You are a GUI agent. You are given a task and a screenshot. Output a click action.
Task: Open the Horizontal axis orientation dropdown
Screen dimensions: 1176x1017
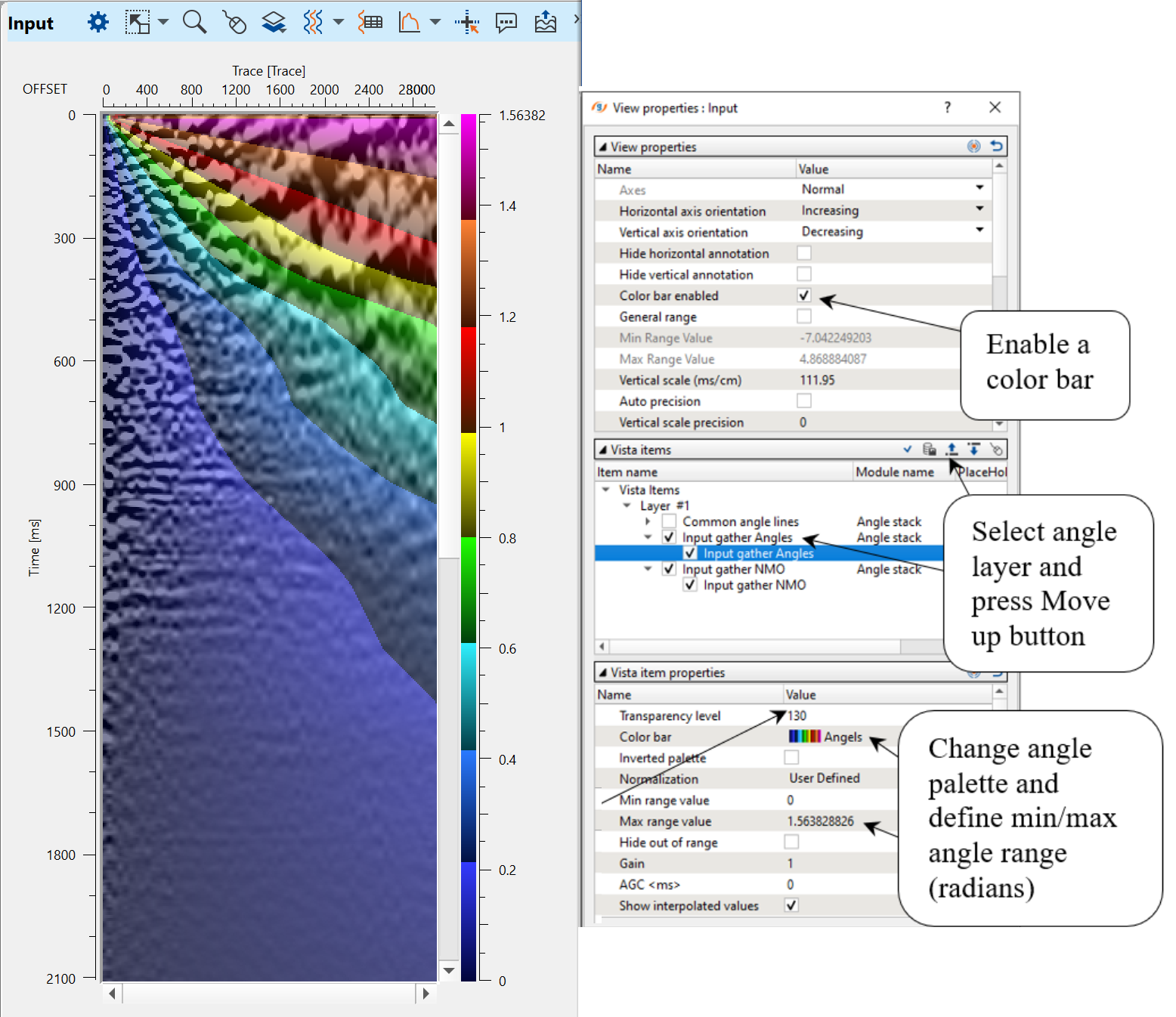click(x=979, y=209)
